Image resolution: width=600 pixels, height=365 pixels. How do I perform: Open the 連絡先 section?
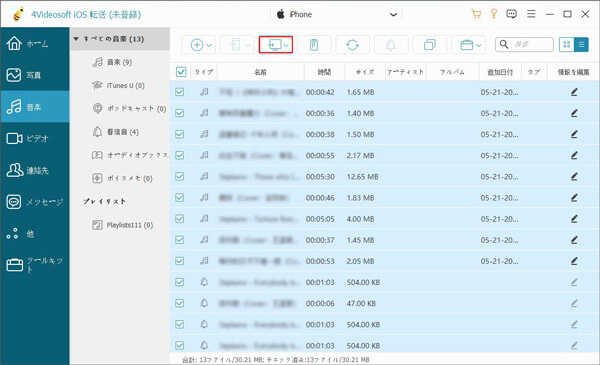point(35,170)
